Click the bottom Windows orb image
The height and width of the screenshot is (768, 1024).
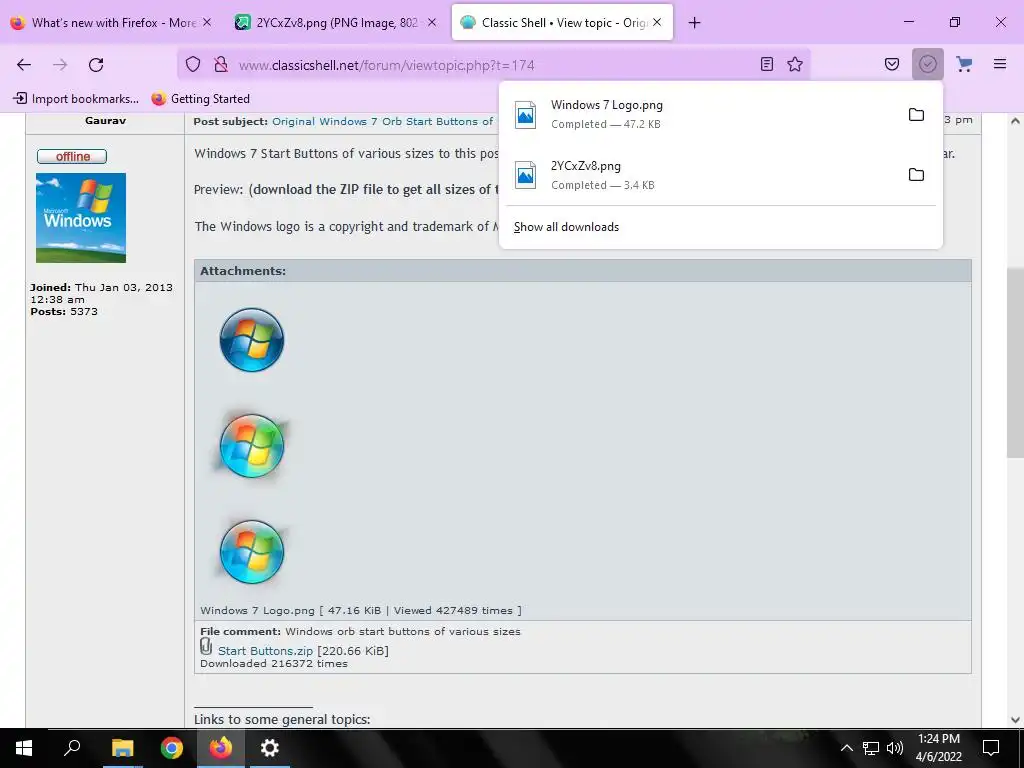[251, 552]
